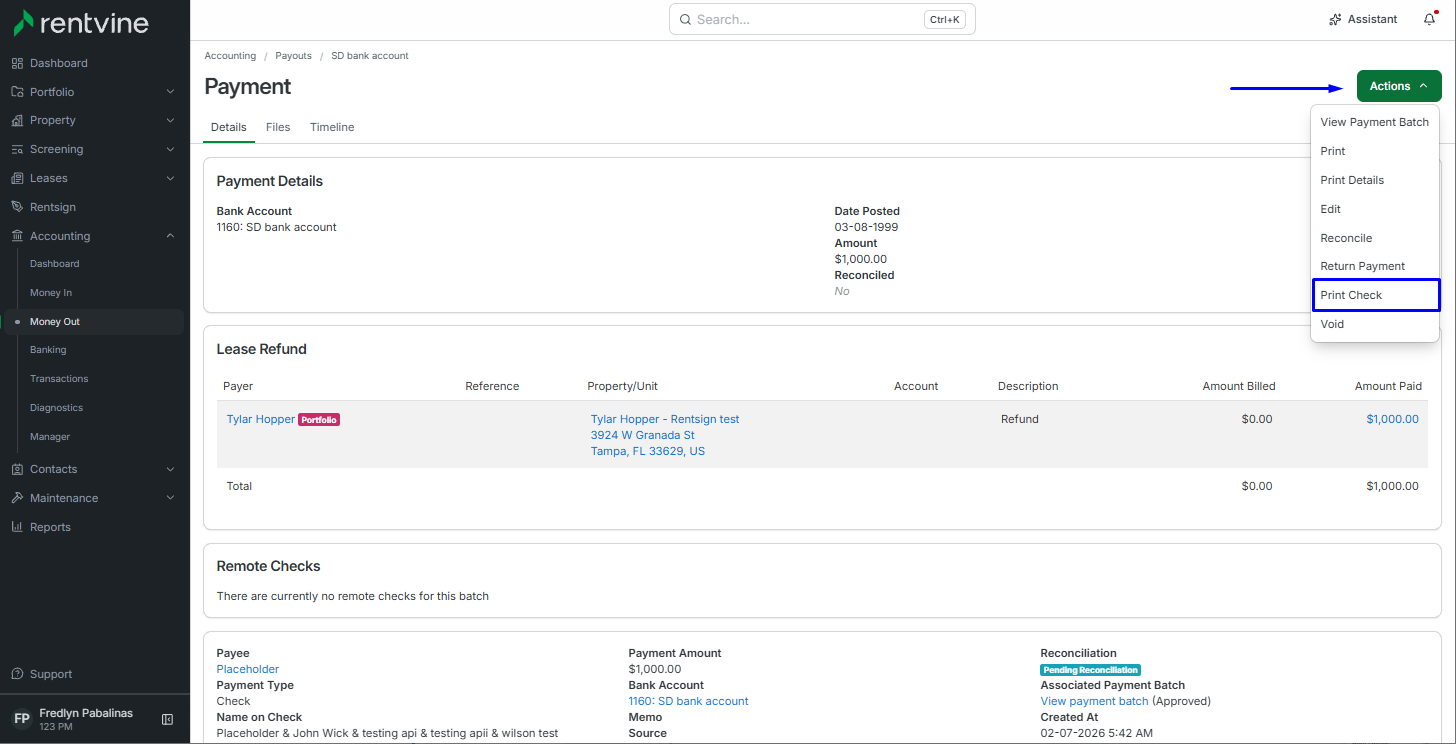The height and width of the screenshot is (744, 1456).
Task: Click the date posted 03-08-1999
Action: [x=866, y=227]
